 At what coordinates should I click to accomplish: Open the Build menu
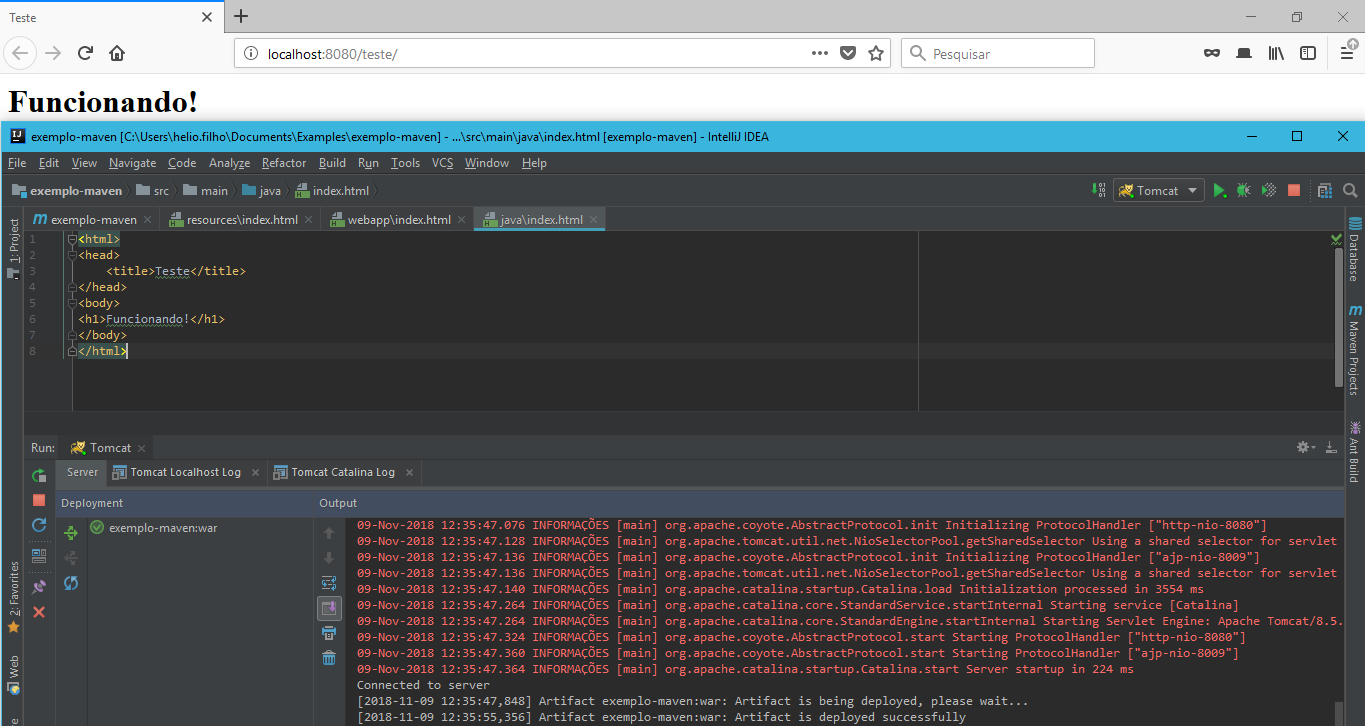[x=332, y=163]
